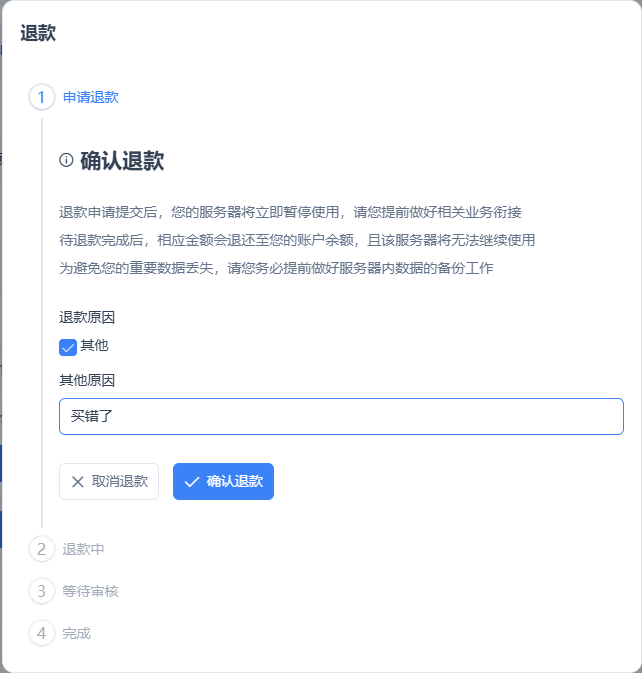Select the 等待审核 step label
This screenshot has height=673, width=642.
pyautogui.click(x=90, y=591)
